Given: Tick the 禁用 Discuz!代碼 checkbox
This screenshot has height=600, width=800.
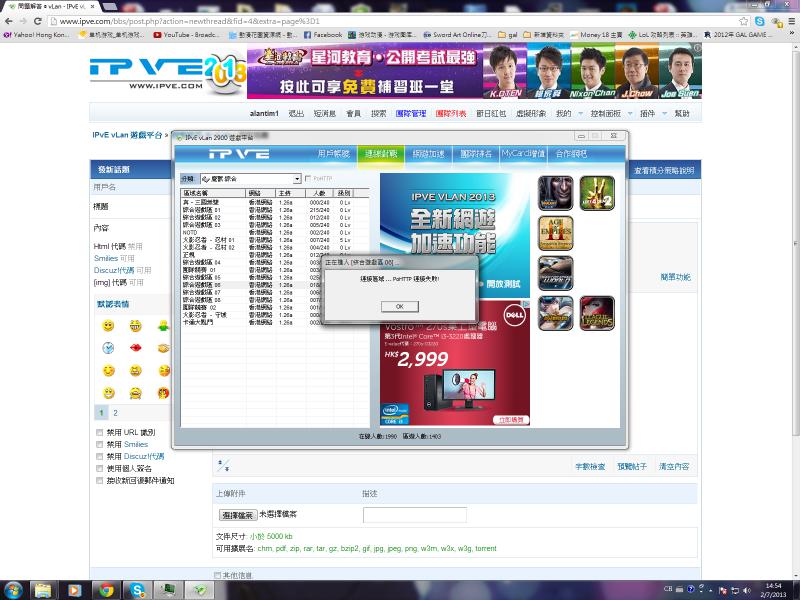Looking at the screenshot, I should coord(99,456).
